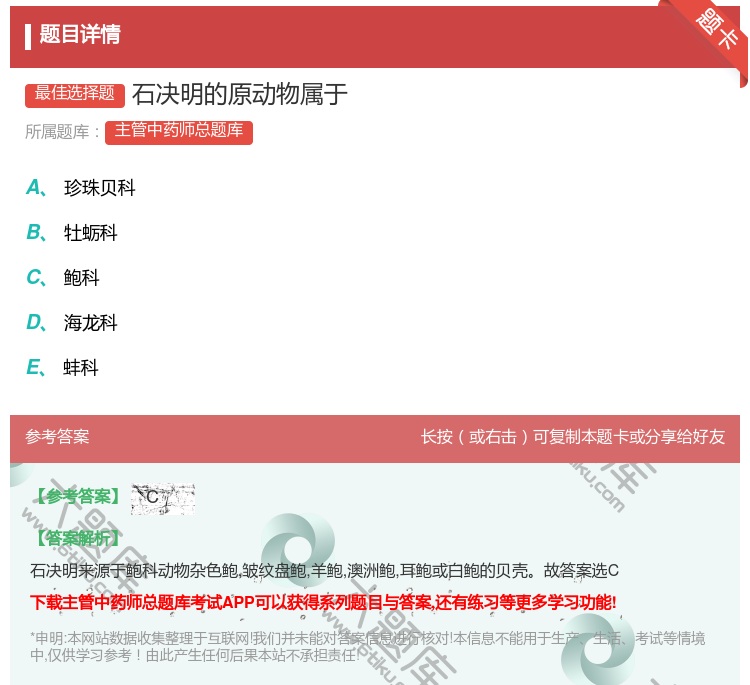Pick option C 鲍科
Image resolution: width=750 pixels, height=685 pixels.
(81, 278)
